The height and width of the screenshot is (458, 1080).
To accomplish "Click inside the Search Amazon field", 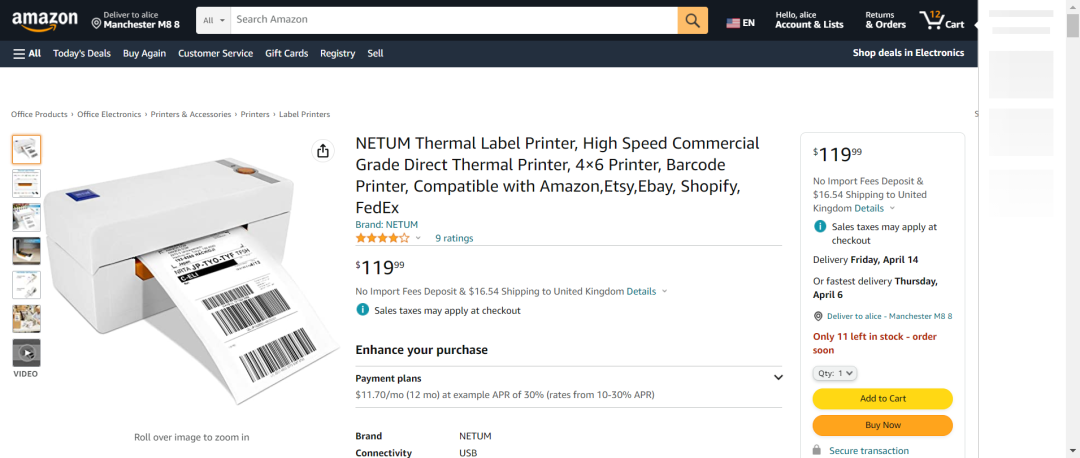I will coord(454,20).
